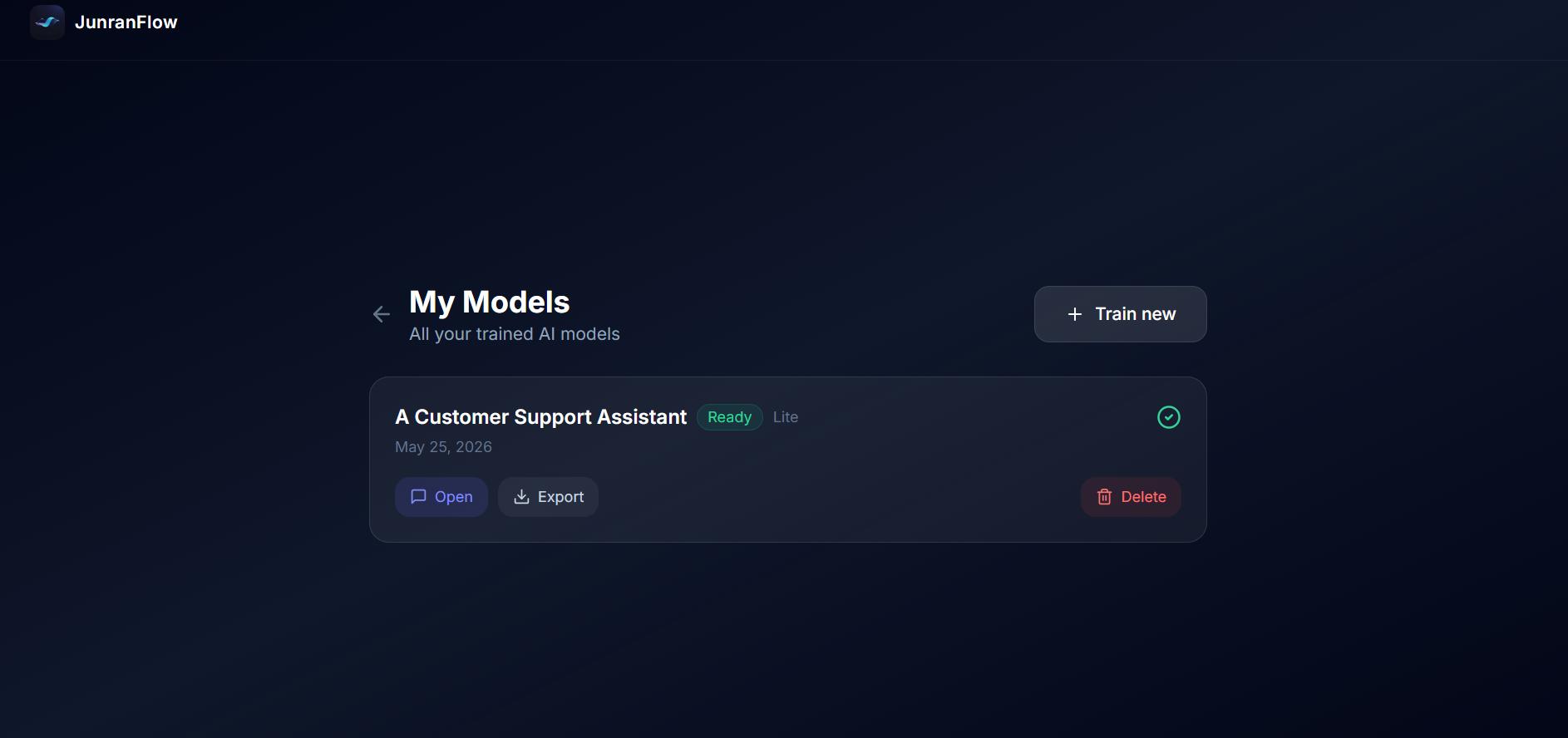
Task: Click the Ready status badge
Action: (x=729, y=417)
